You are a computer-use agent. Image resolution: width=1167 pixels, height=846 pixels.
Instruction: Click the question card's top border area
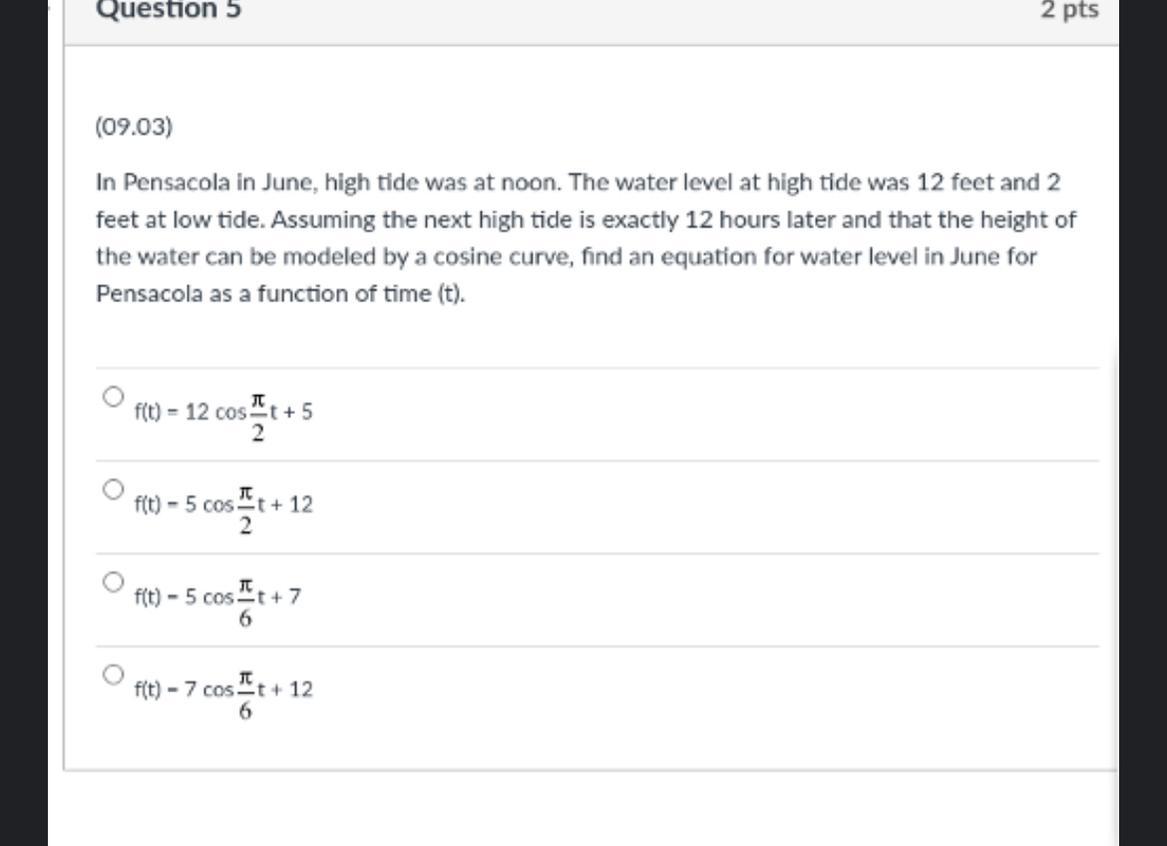[x=590, y=45]
